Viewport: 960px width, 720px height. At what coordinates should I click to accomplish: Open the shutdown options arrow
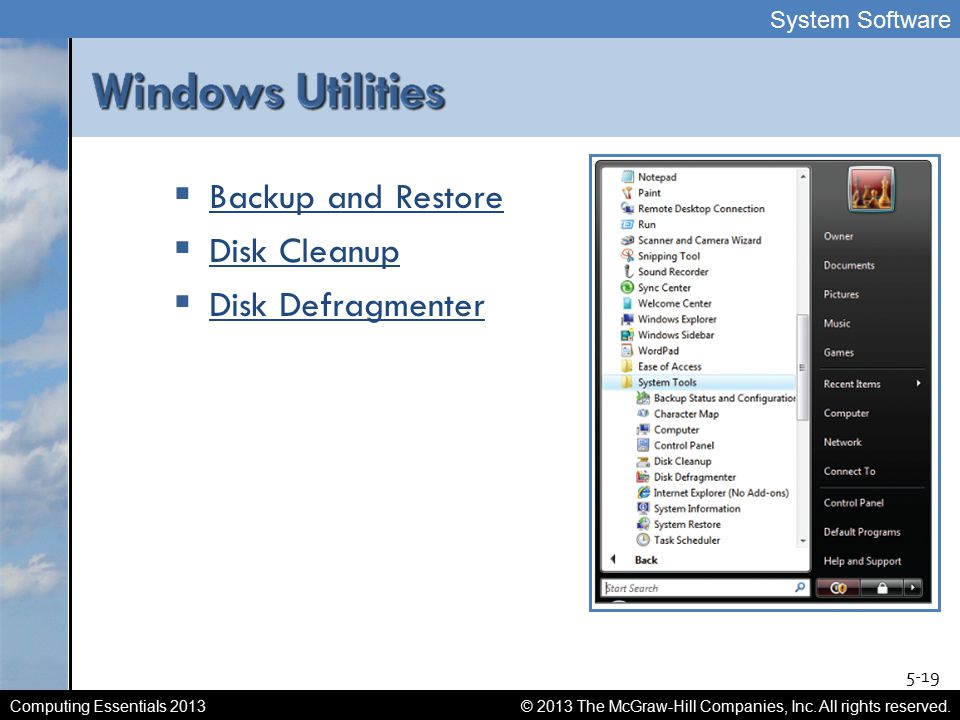(x=912, y=588)
